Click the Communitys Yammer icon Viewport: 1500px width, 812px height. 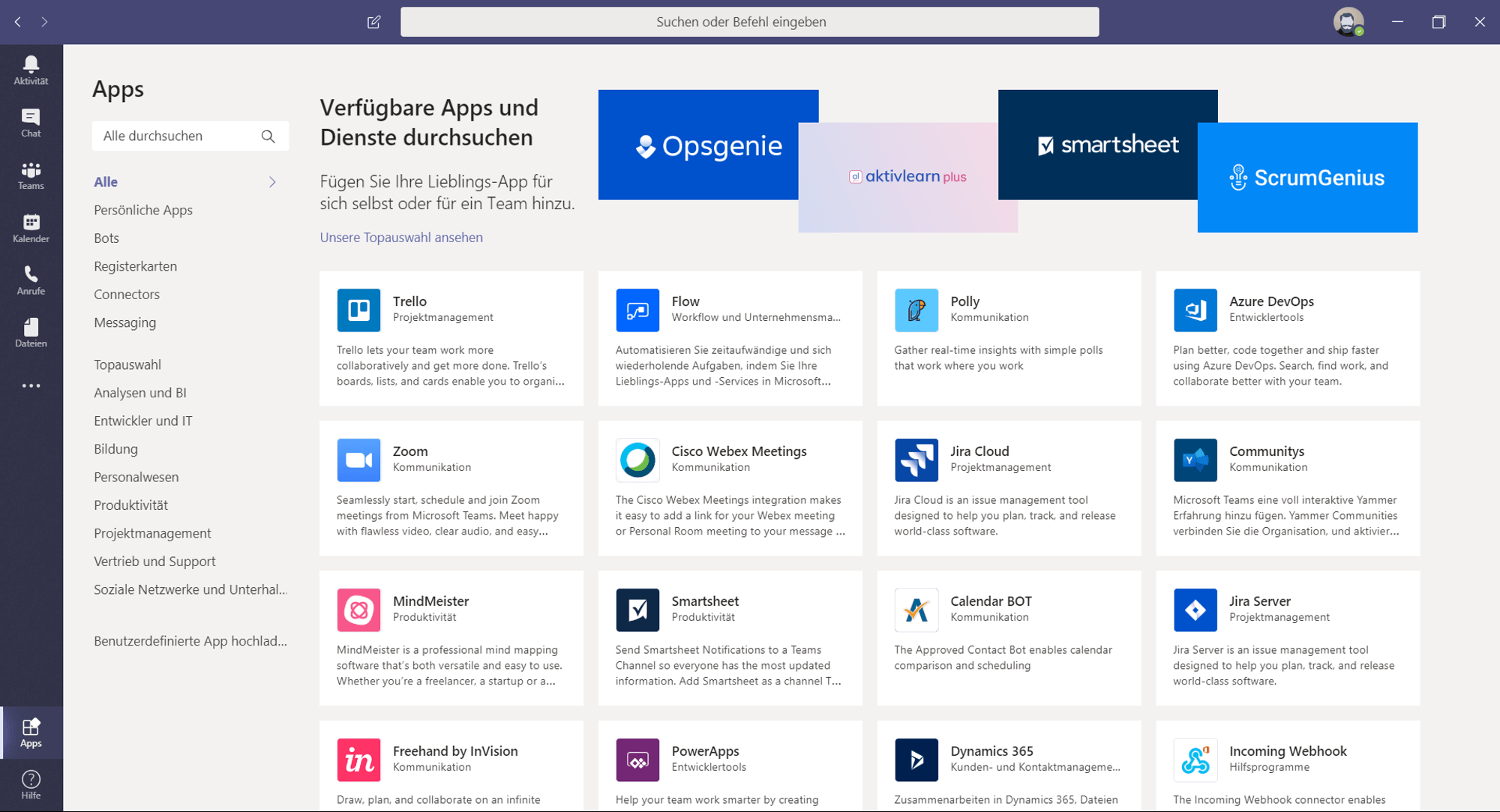pyautogui.click(x=1195, y=460)
